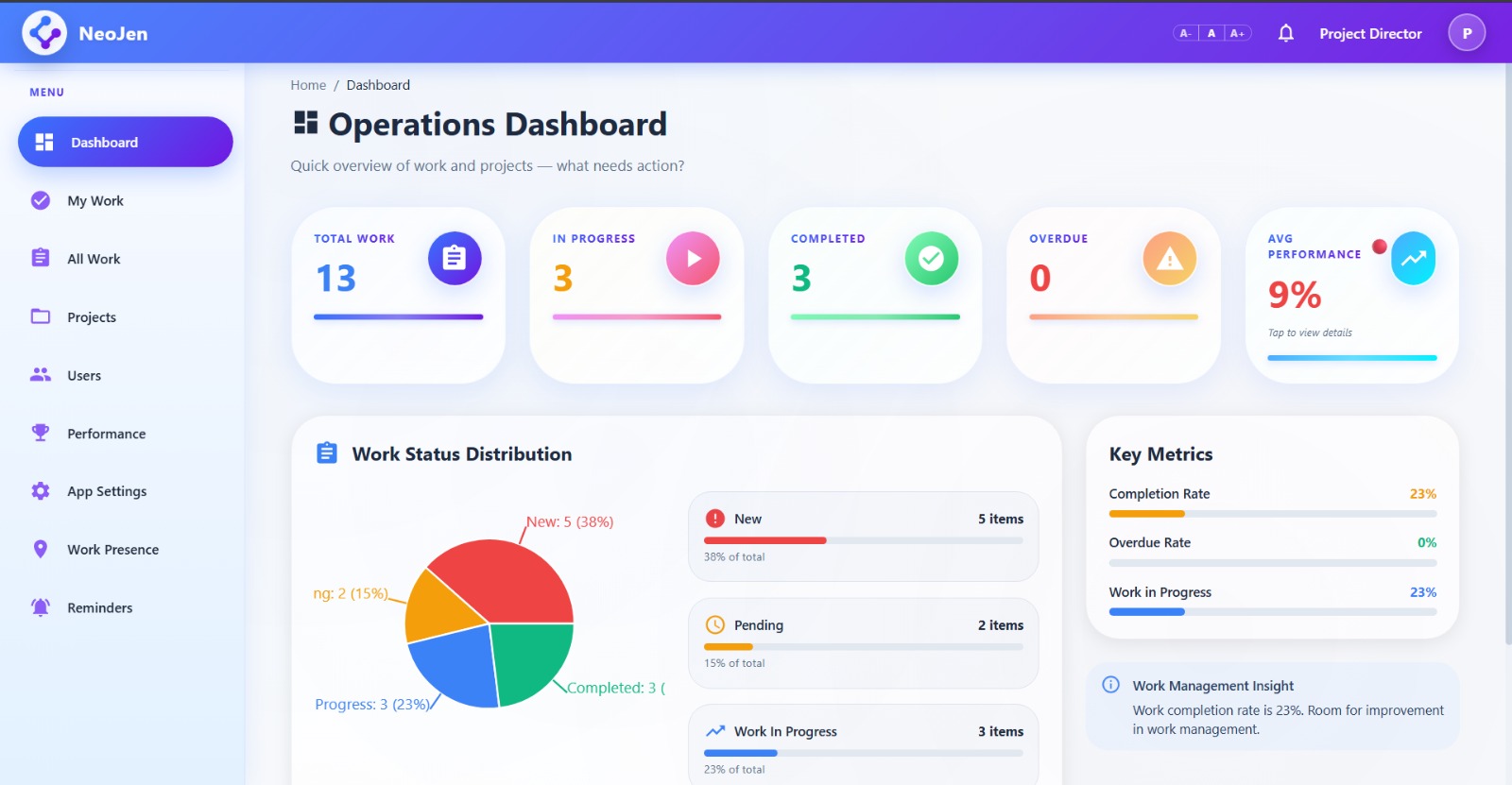Click the New progress bar
Viewport: 1512px width, 785px height.
tap(863, 540)
